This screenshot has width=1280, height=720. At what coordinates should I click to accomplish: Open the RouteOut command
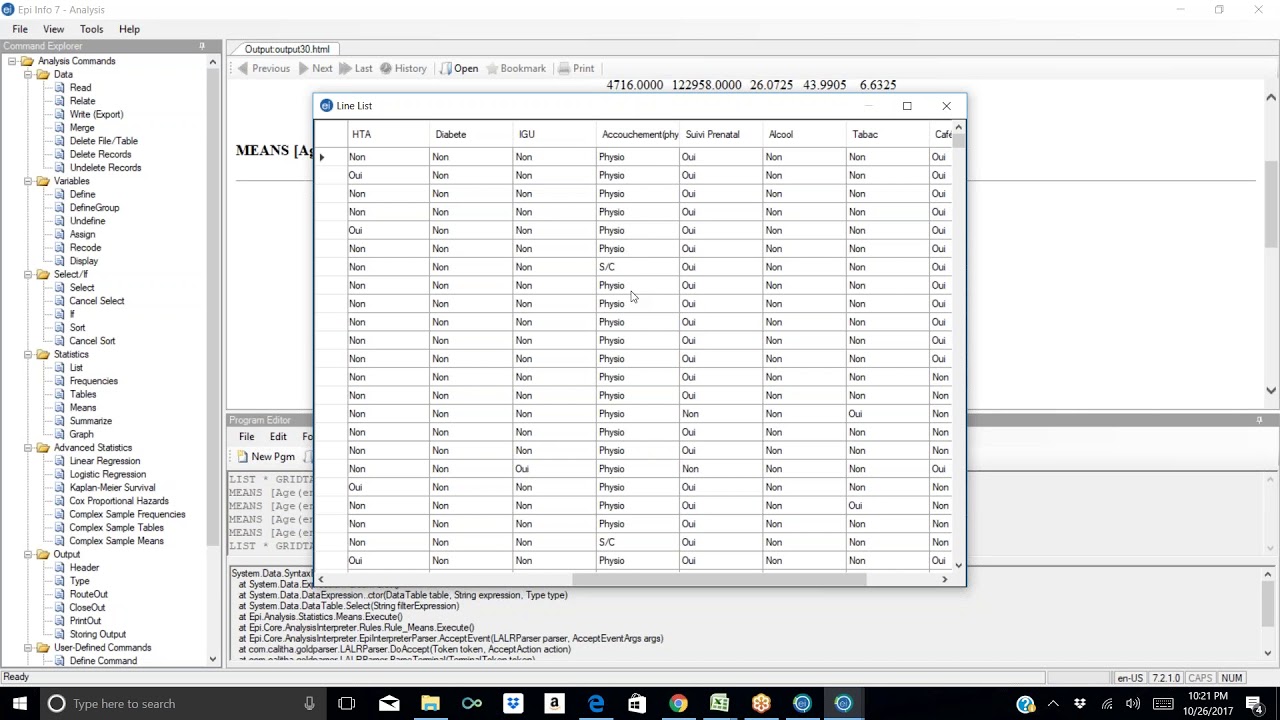tap(88, 594)
